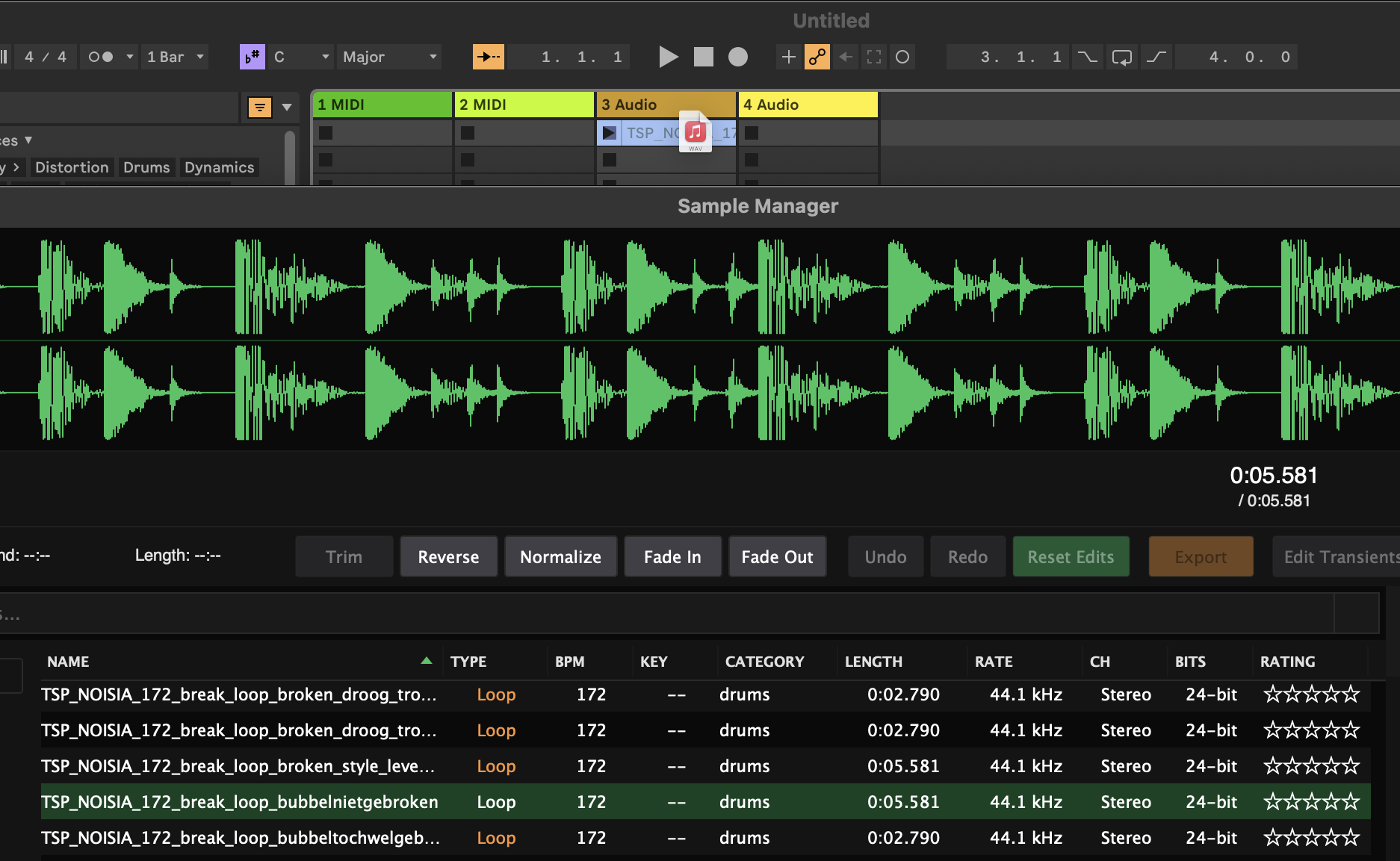Launch the TSP clip in track 3
This screenshot has height=861, width=1400.
[x=610, y=133]
